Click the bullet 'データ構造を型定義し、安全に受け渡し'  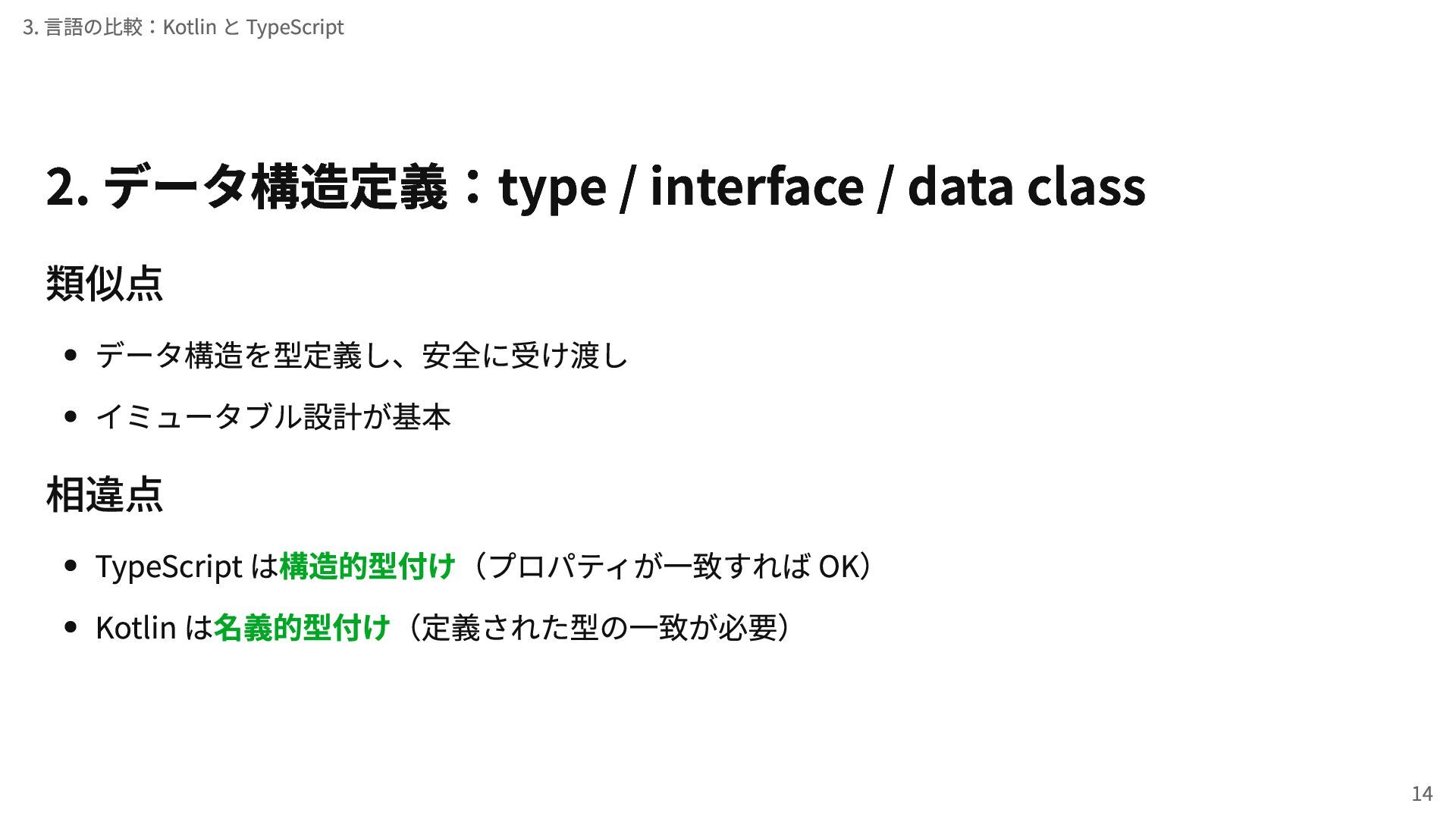[x=362, y=356]
